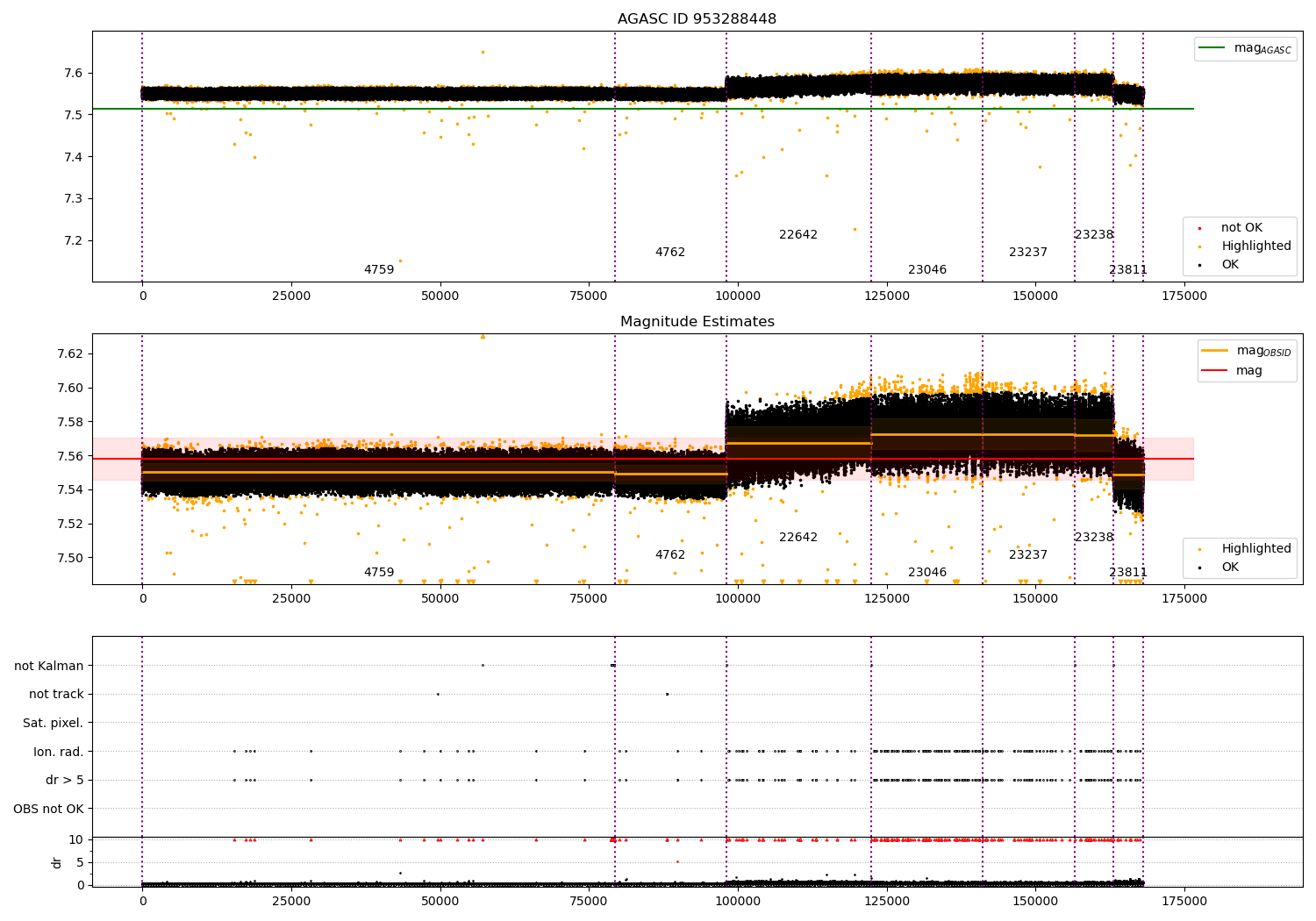
Task: Click the "dr" axis label of bottom plot
Action: (x=57, y=862)
